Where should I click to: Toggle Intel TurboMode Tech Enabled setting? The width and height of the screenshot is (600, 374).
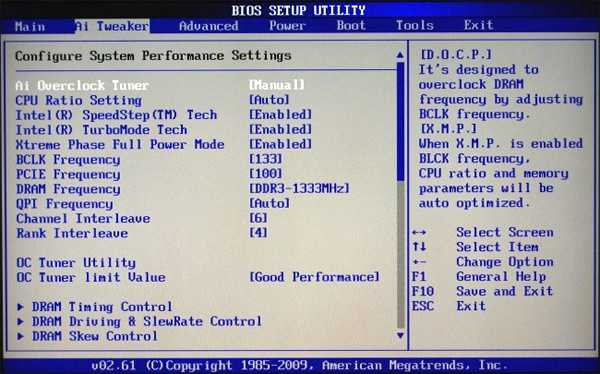pyautogui.click(x=281, y=129)
